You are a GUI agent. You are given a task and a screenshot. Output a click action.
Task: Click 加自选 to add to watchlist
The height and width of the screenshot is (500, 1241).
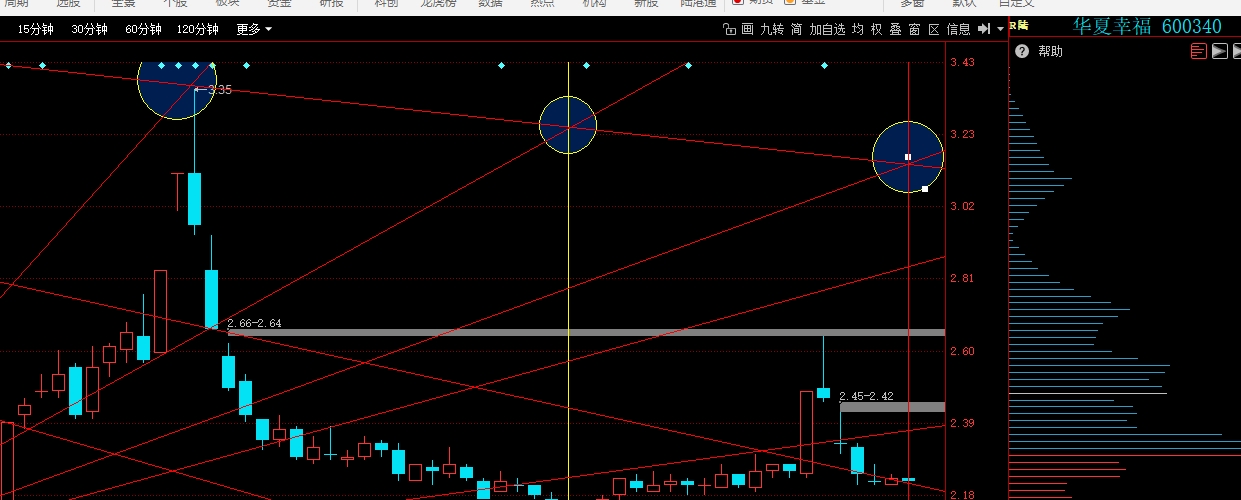click(827, 29)
